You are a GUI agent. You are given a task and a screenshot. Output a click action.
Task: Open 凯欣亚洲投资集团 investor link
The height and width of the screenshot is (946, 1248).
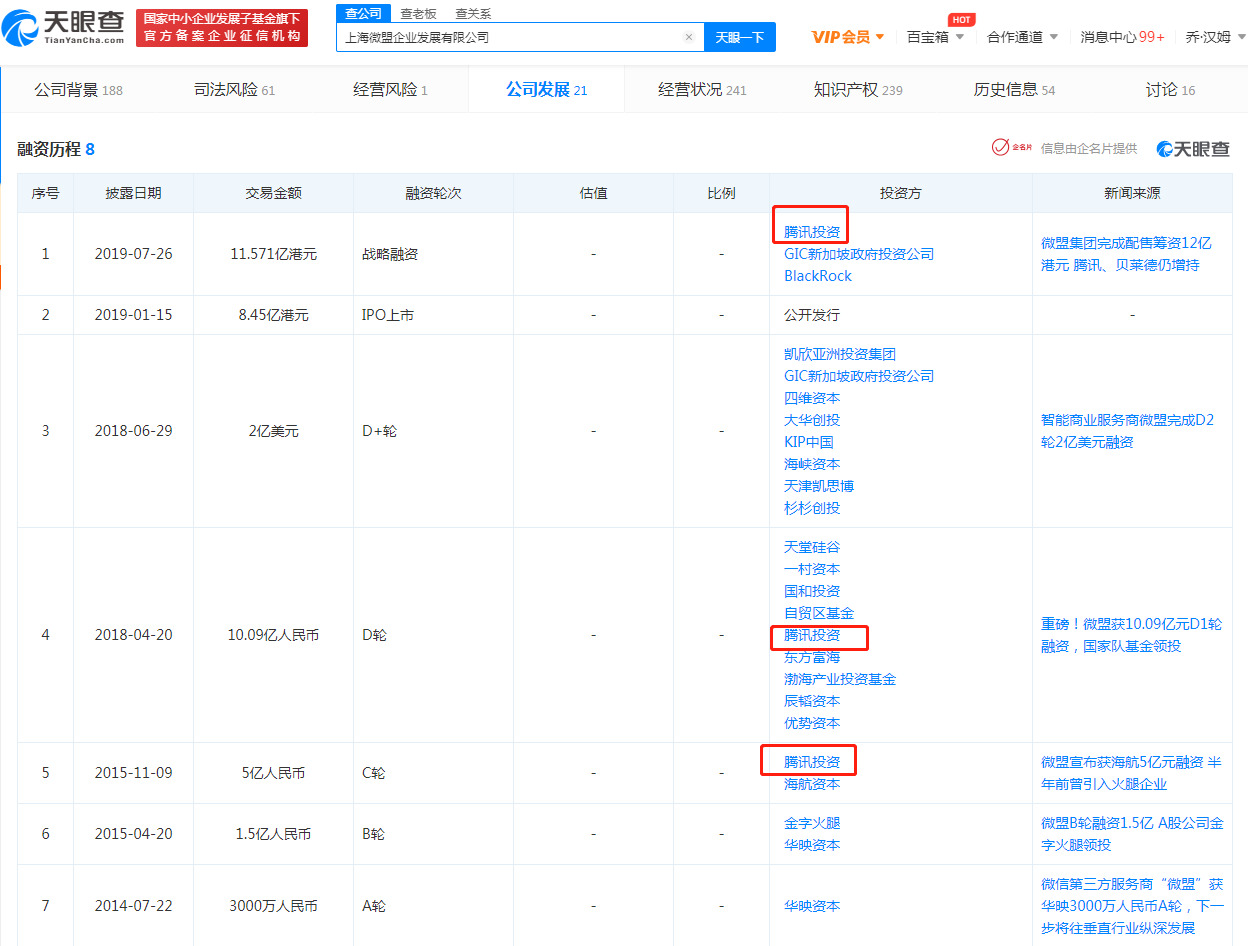pos(840,354)
